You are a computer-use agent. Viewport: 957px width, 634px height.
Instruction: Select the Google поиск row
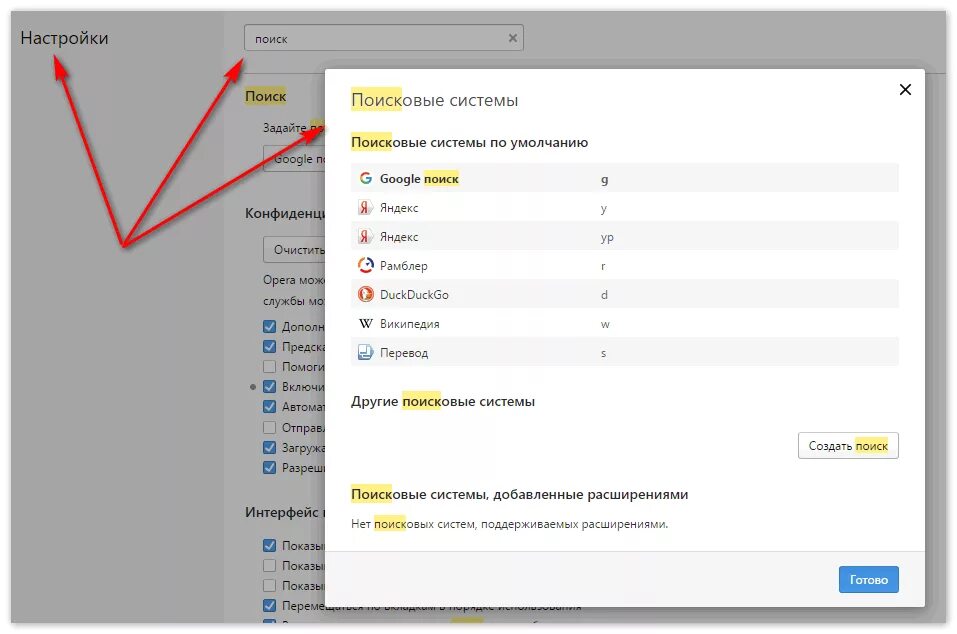click(624, 178)
